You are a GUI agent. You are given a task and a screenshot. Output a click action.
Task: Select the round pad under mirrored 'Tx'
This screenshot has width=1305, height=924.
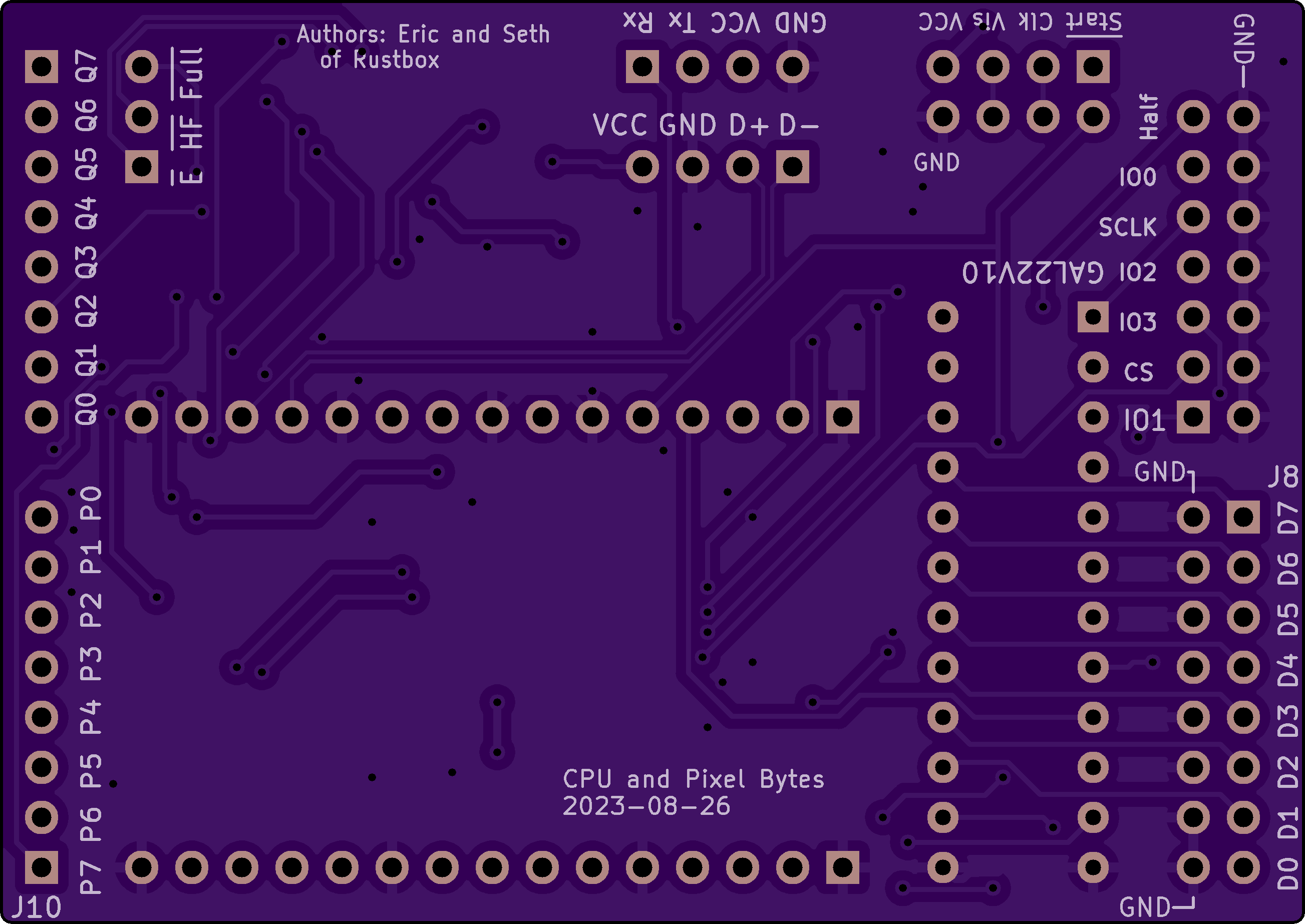click(693, 67)
